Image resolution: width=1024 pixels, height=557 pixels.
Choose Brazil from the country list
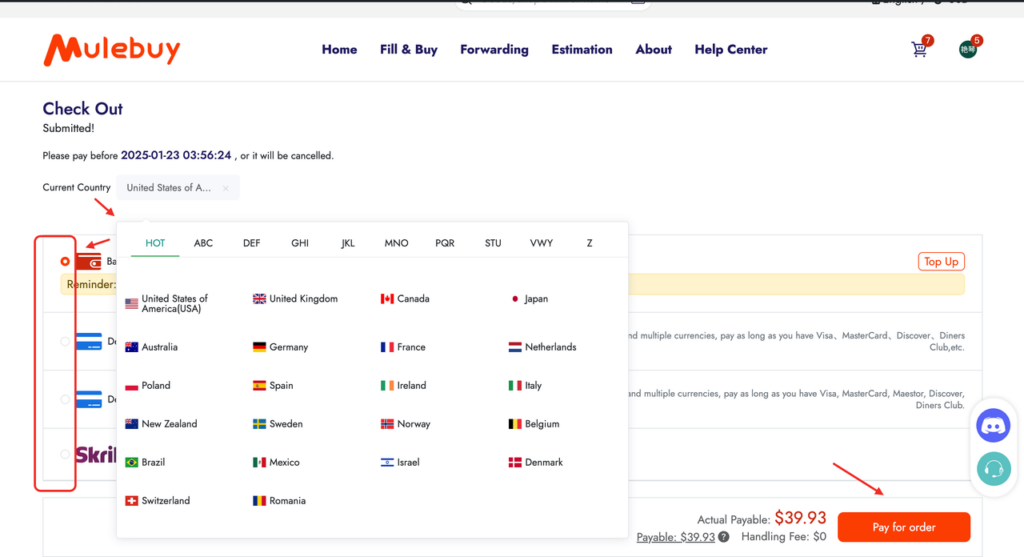click(145, 462)
